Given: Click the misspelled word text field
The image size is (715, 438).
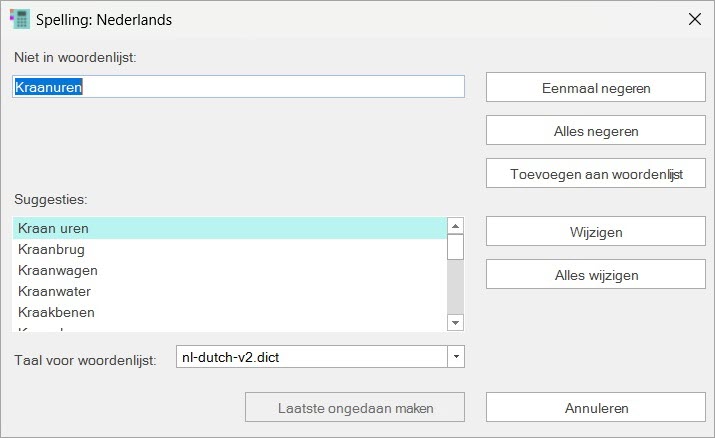Looking at the screenshot, I should [238, 87].
